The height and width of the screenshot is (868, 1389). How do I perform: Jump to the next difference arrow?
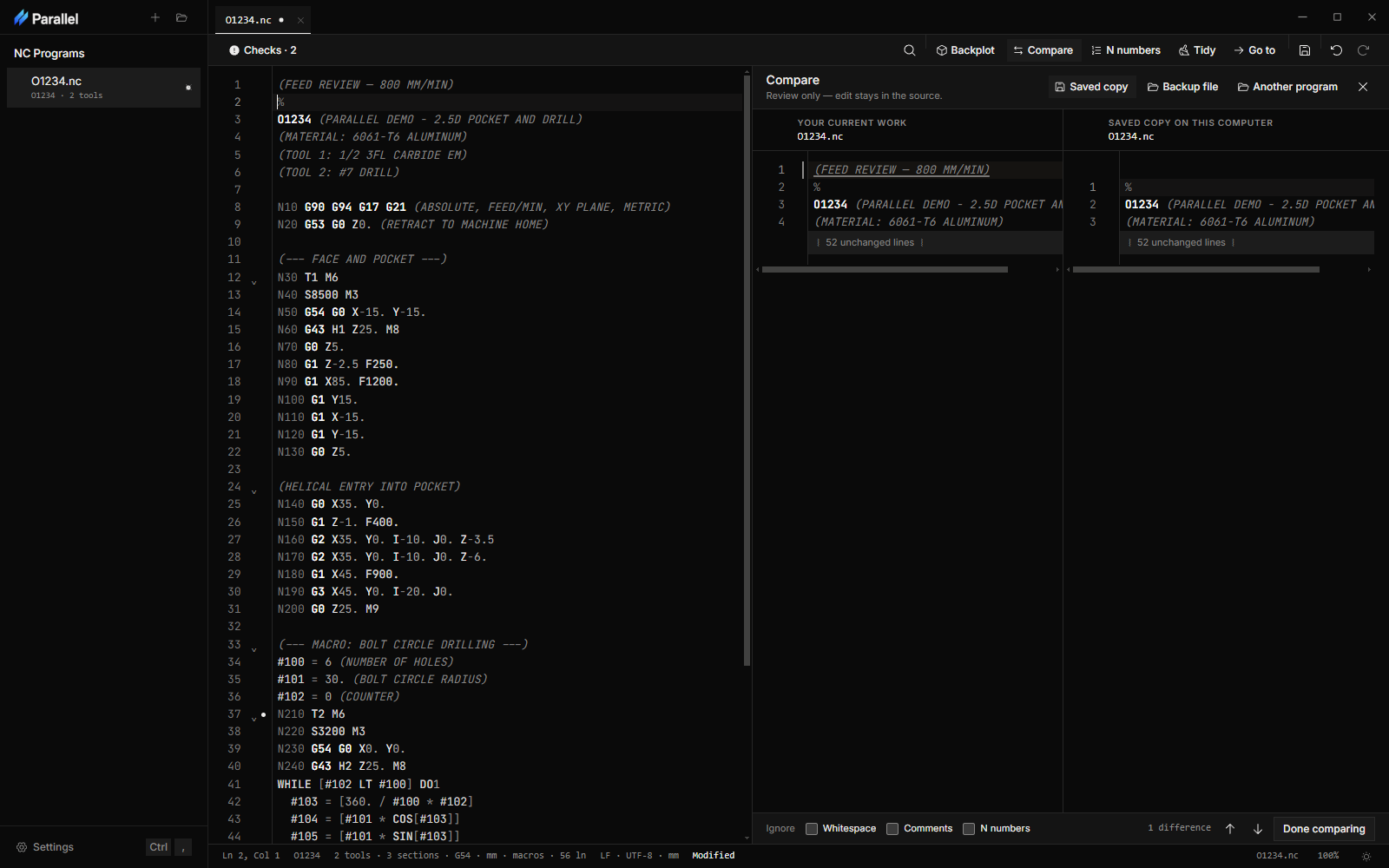1258,829
